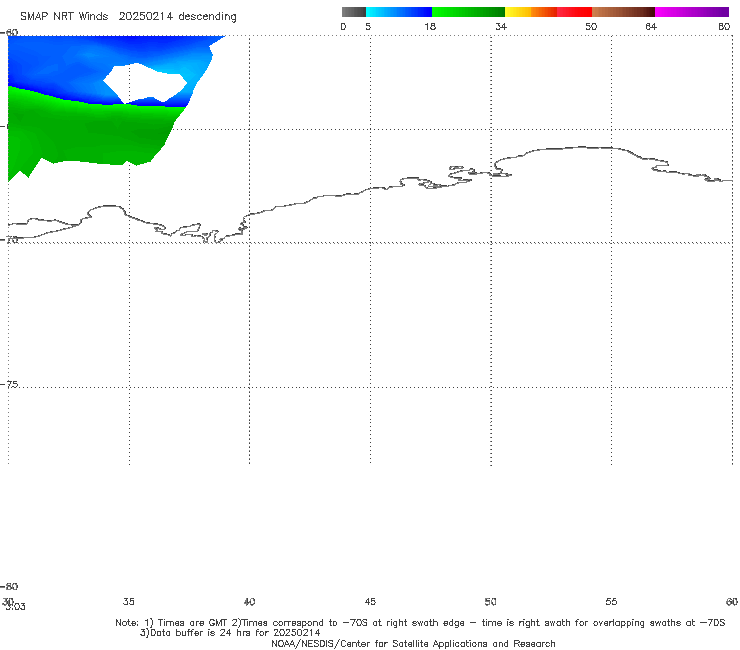This screenshot has width=740, height=650.
Task: Click the color bar scale label '18'
Action: coord(430,26)
